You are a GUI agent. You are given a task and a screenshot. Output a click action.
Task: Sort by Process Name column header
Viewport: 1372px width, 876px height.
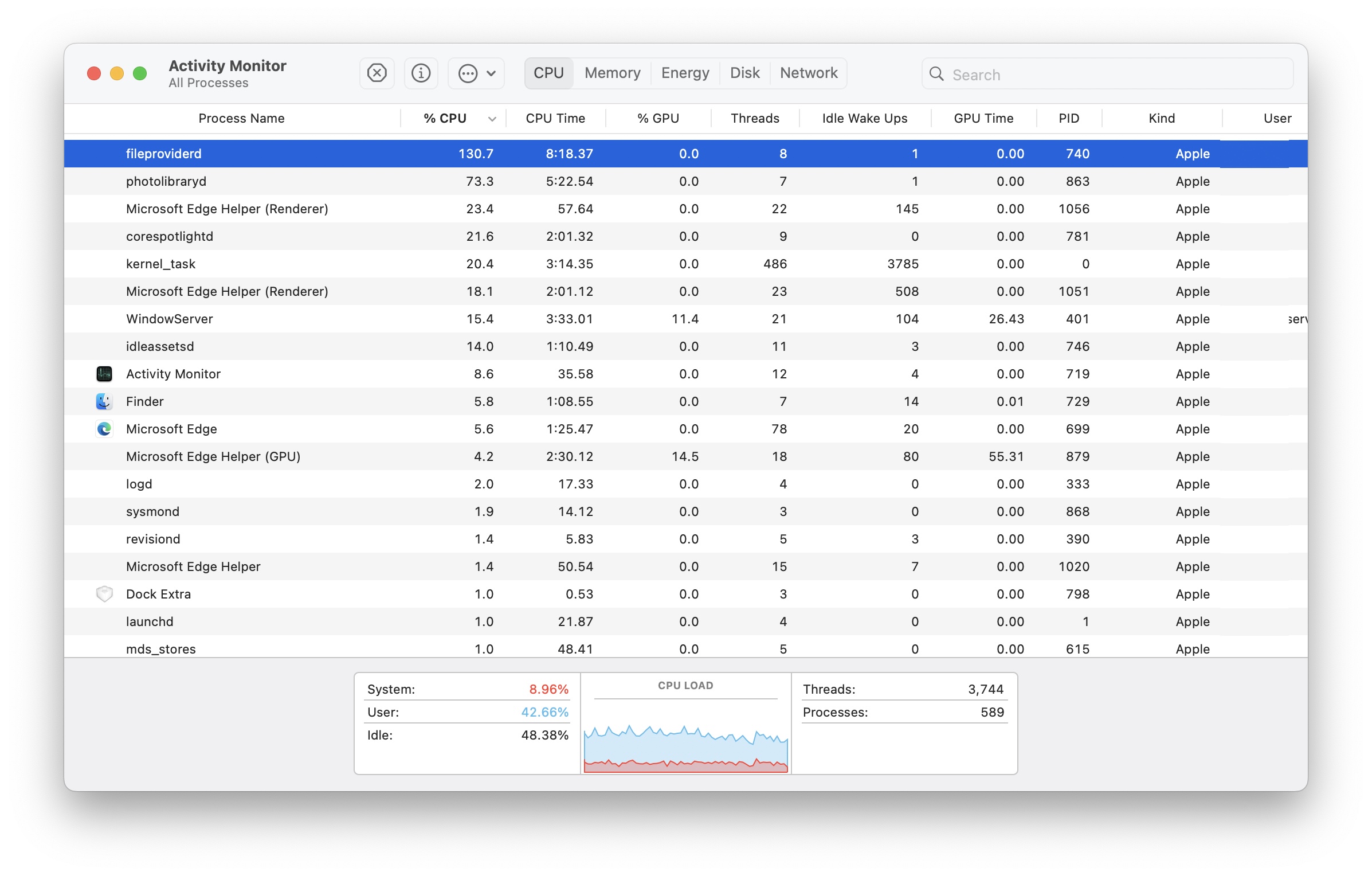pyautogui.click(x=241, y=119)
